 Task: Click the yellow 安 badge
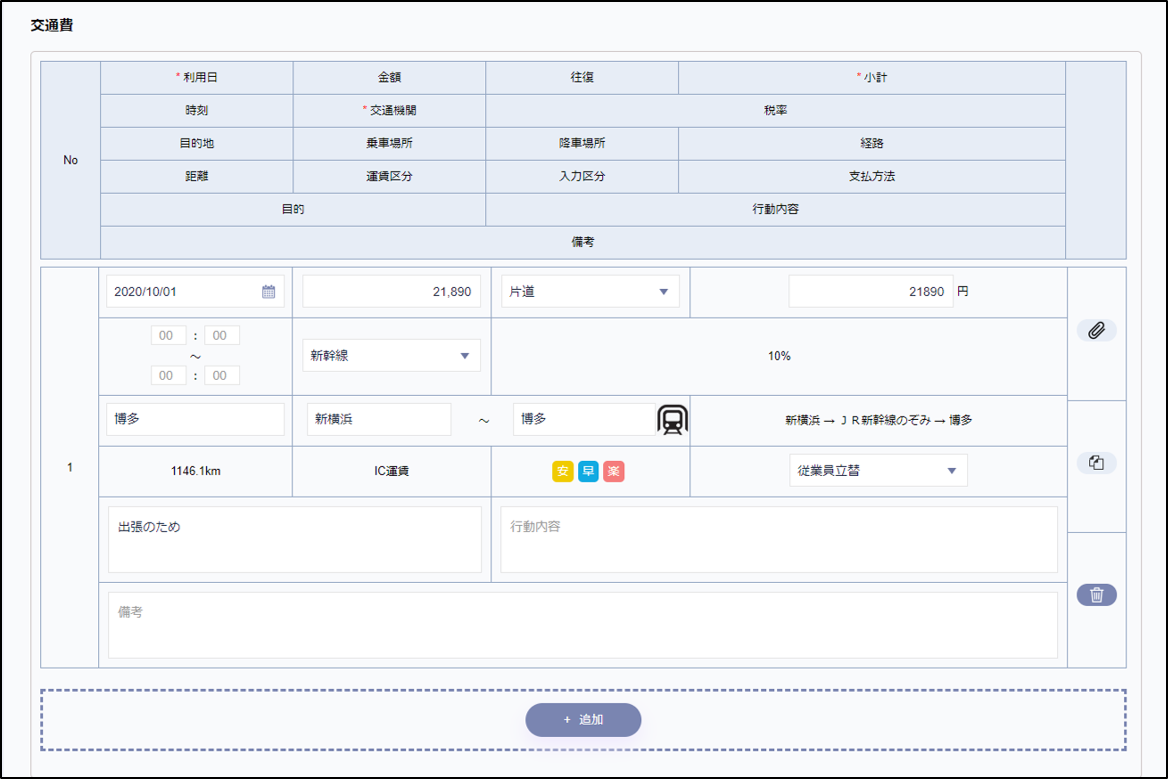[562, 471]
